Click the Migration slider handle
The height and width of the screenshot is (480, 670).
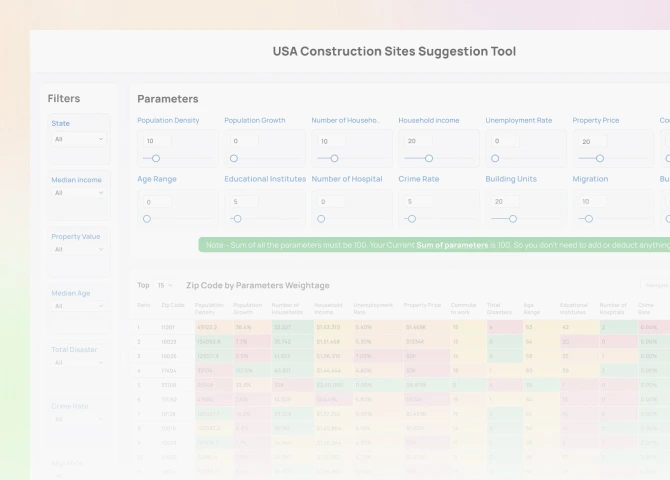pyautogui.click(x=589, y=218)
